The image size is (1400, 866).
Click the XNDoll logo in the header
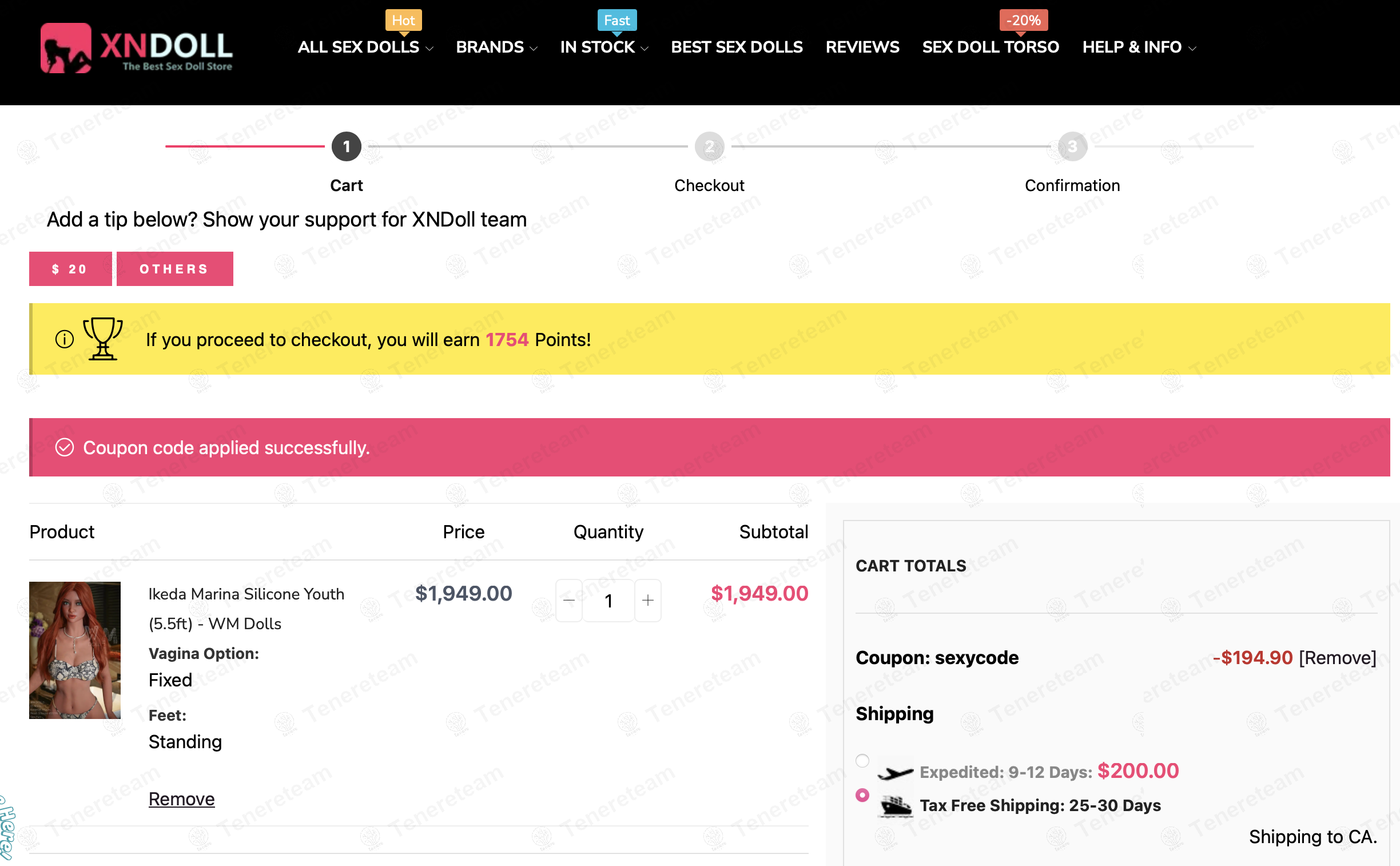(136, 48)
